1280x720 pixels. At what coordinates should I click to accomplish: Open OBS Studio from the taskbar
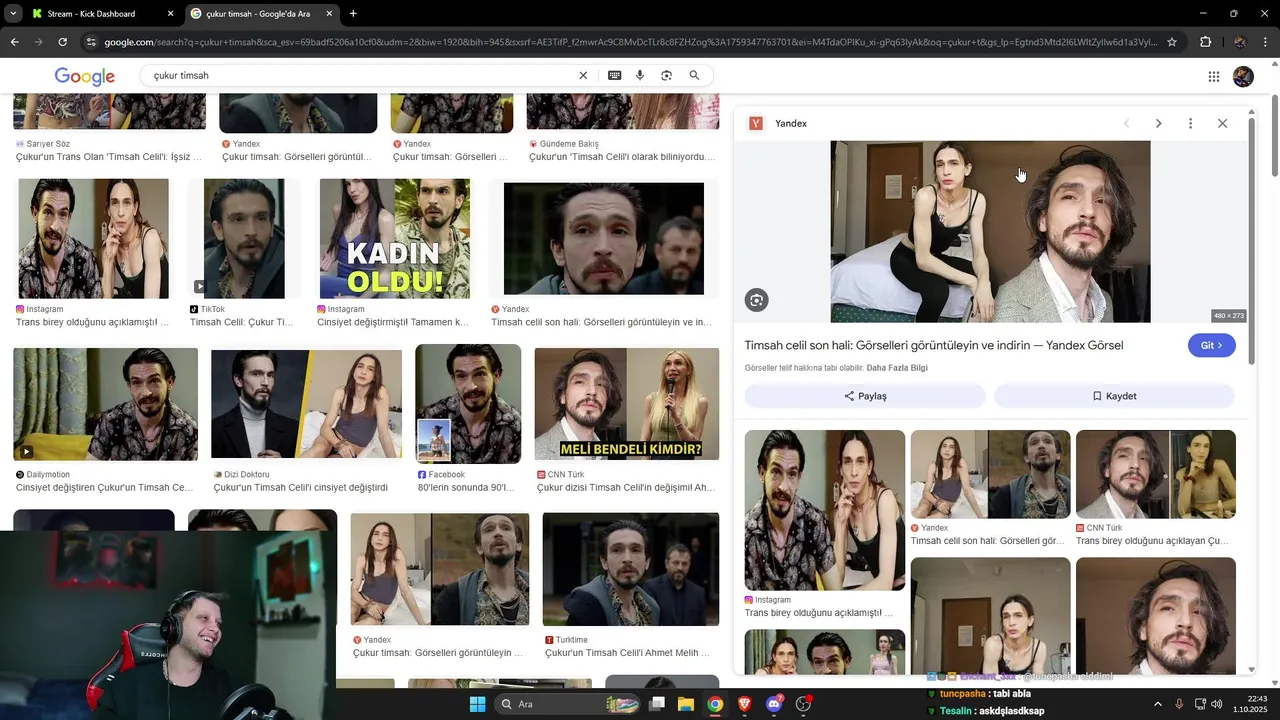(803, 704)
